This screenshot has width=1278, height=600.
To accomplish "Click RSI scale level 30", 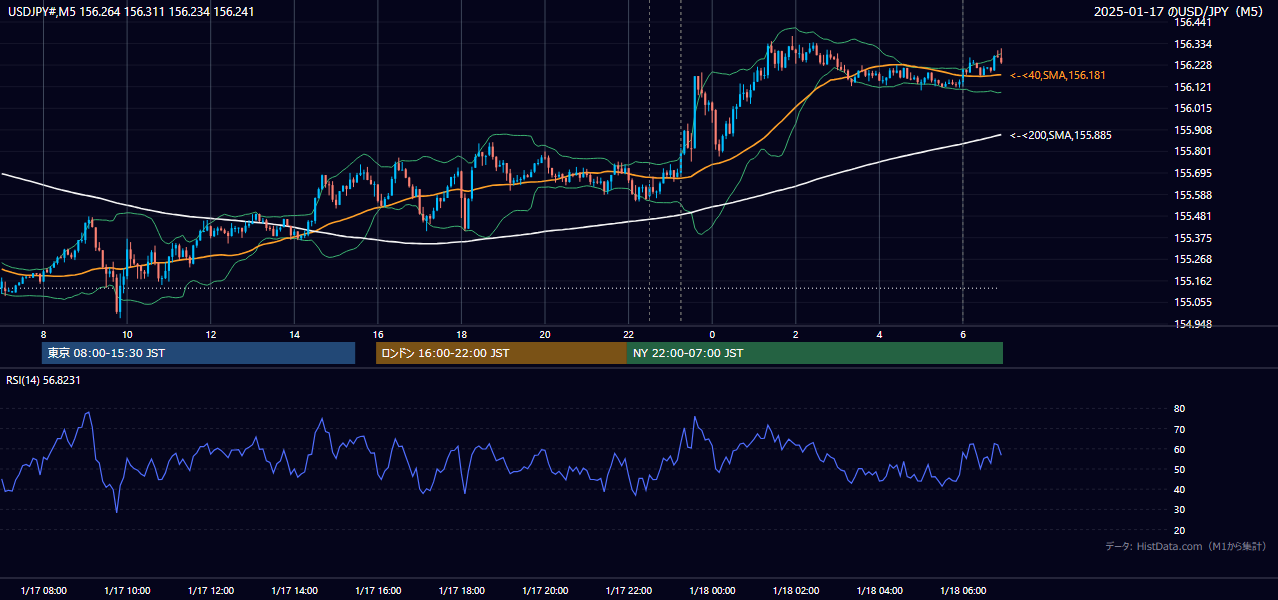I will point(1180,510).
